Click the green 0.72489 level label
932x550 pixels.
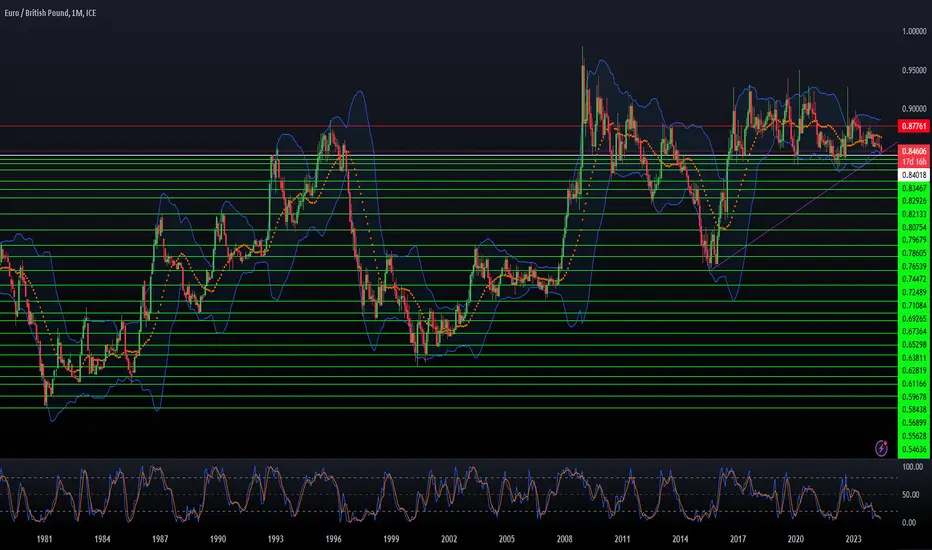click(914, 292)
